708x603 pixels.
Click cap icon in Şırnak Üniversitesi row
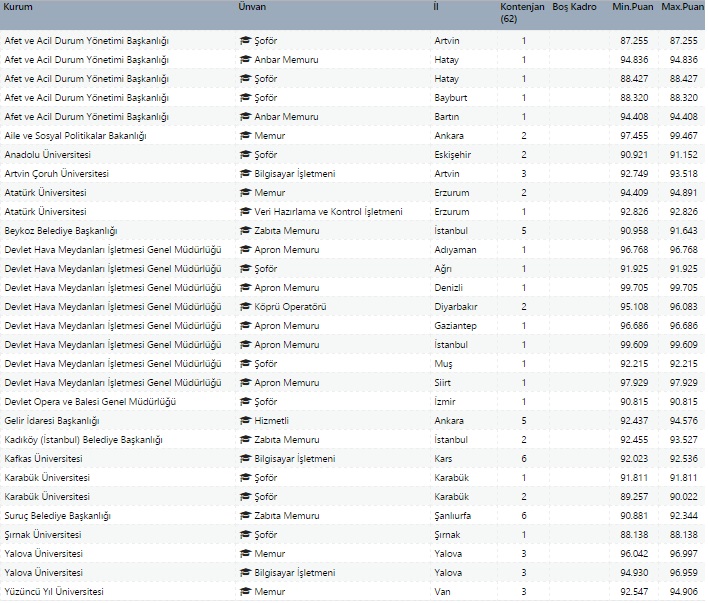245,535
